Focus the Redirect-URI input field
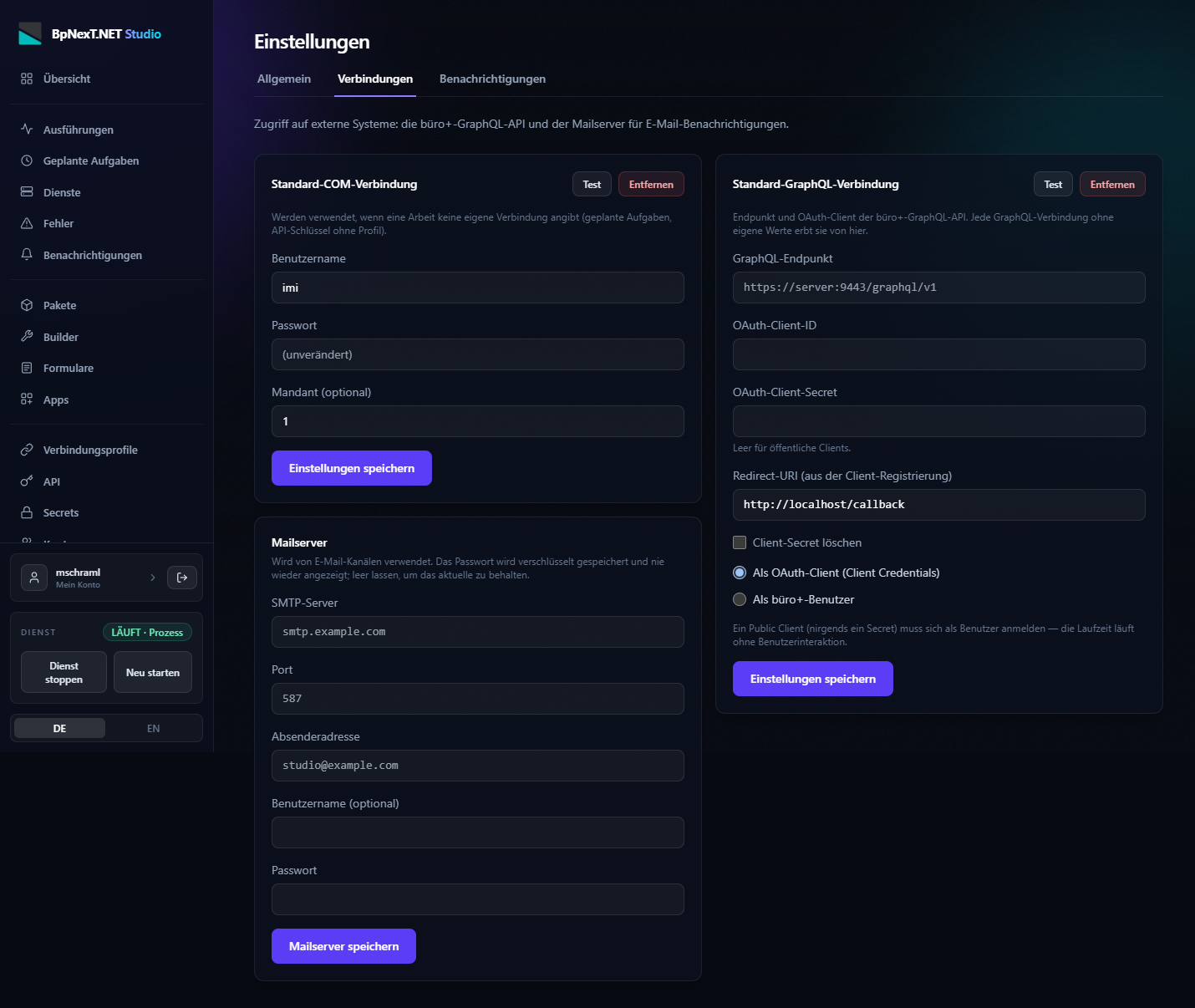This screenshot has width=1195, height=1008. 939,505
